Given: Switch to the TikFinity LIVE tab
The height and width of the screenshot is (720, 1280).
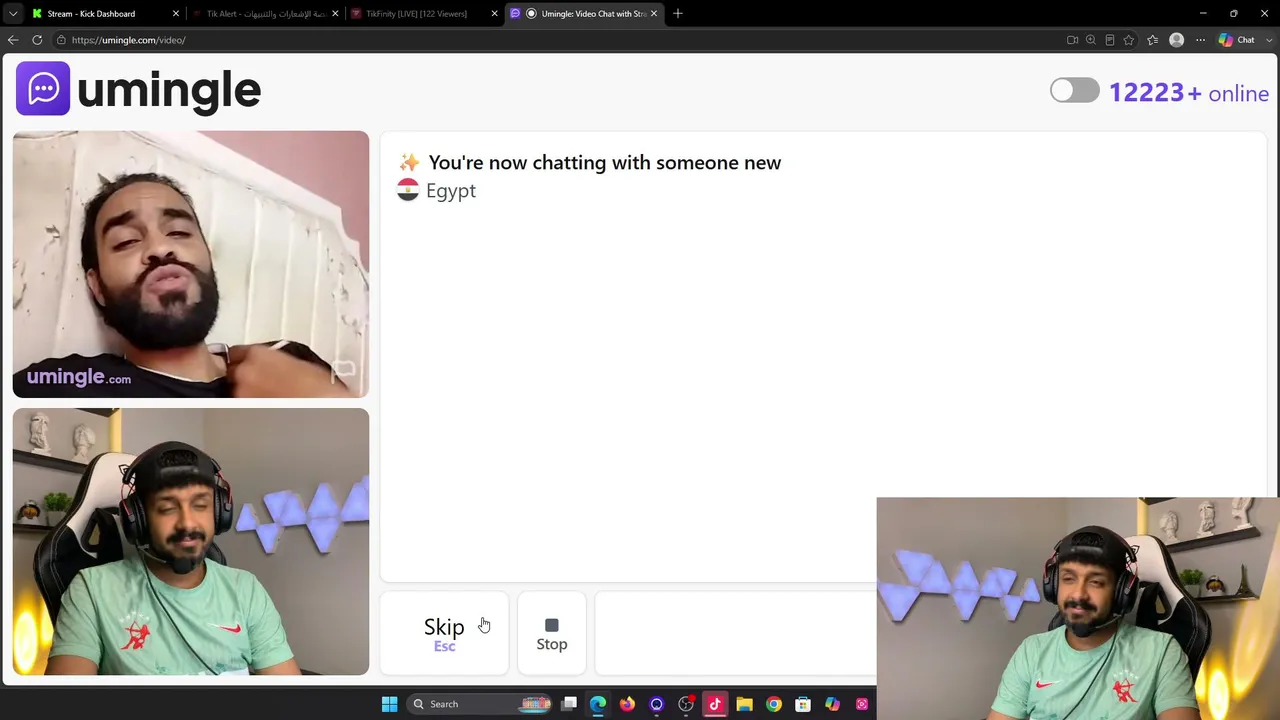Looking at the screenshot, I should pos(424,14).
